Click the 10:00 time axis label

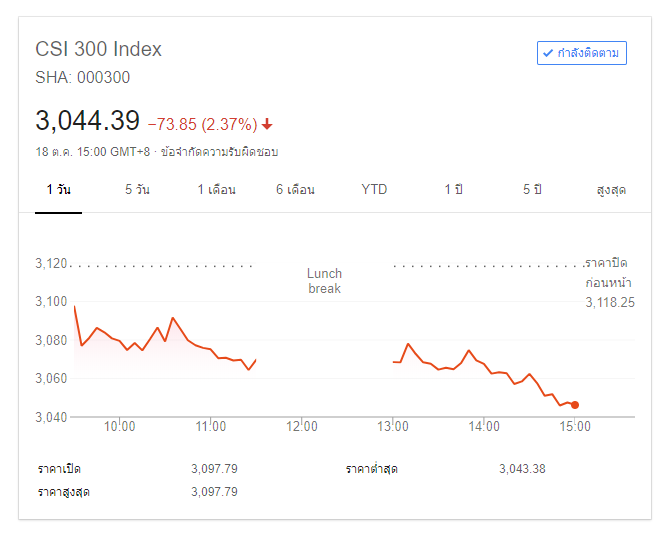pos(120,426)
